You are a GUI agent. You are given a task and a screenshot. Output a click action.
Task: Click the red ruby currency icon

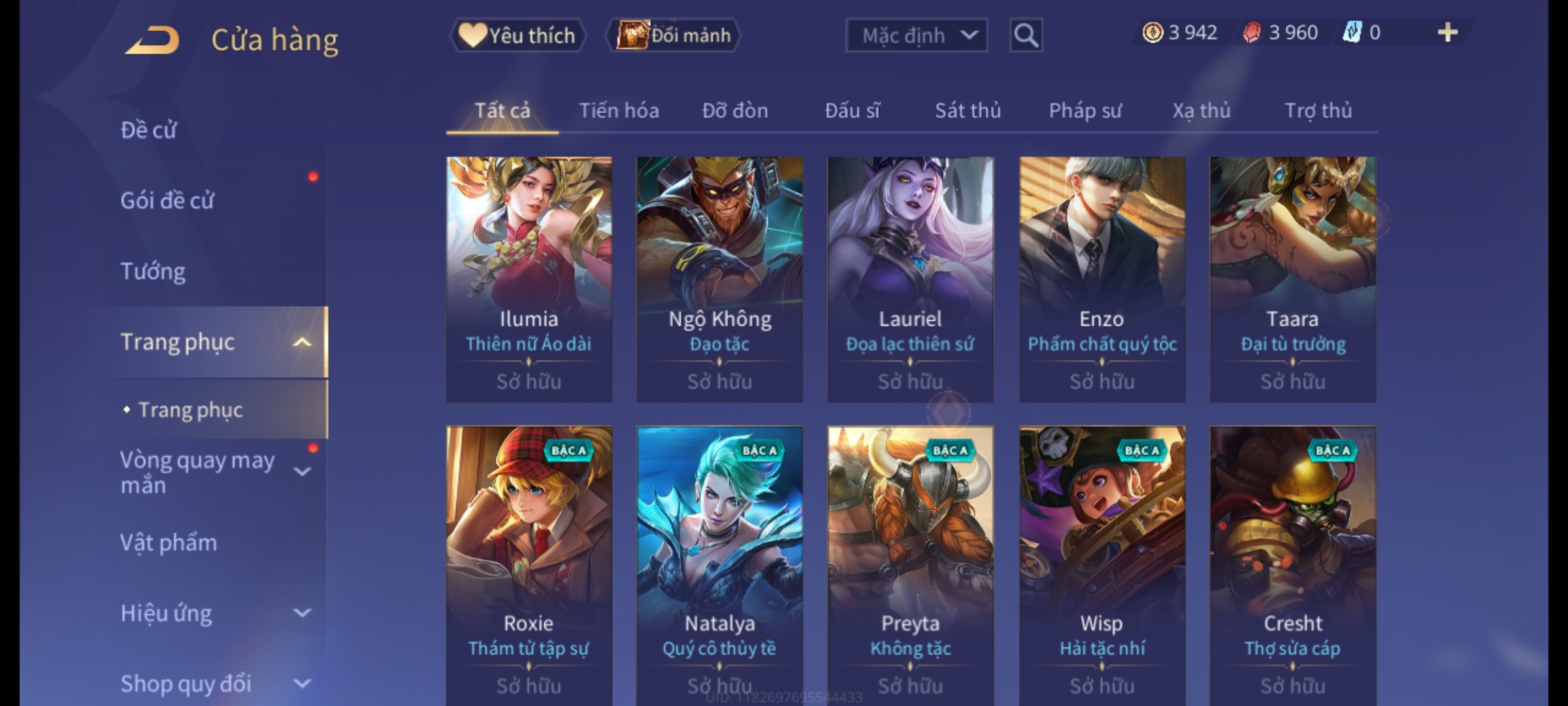tap(1252, 33)
